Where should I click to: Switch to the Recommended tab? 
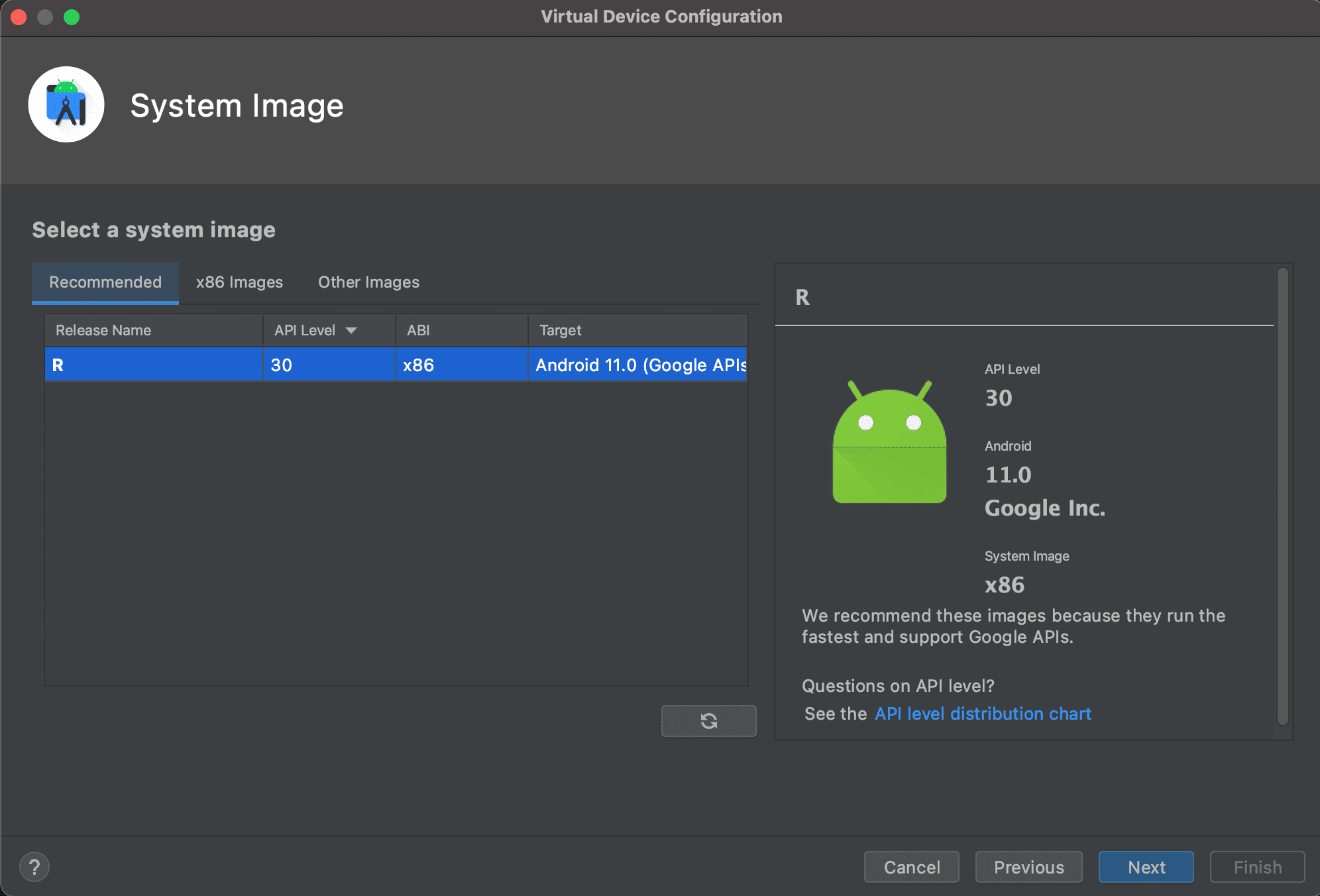pyautogui.click(x=105, y=282)
